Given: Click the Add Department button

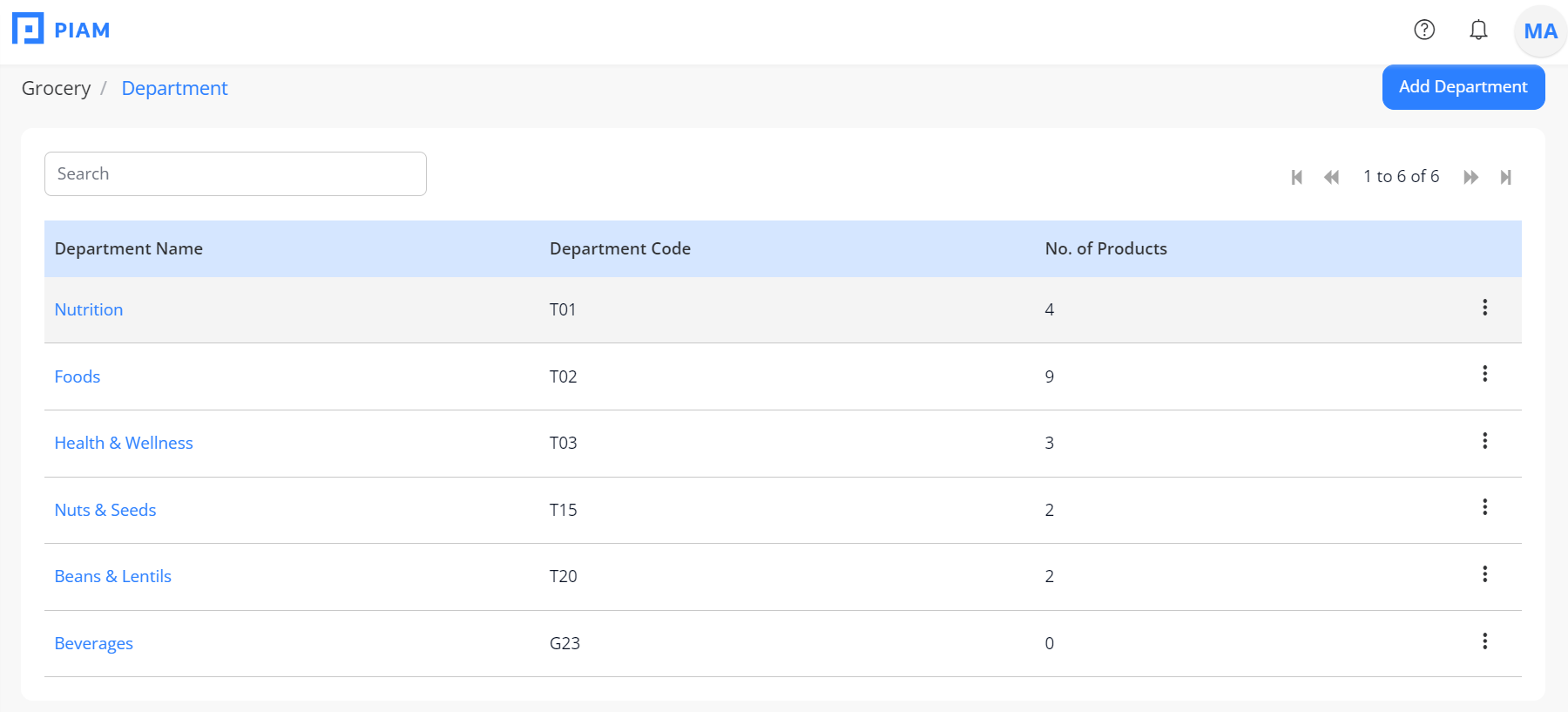Looking at the screenshot, I should click(x=1463, y=87).
